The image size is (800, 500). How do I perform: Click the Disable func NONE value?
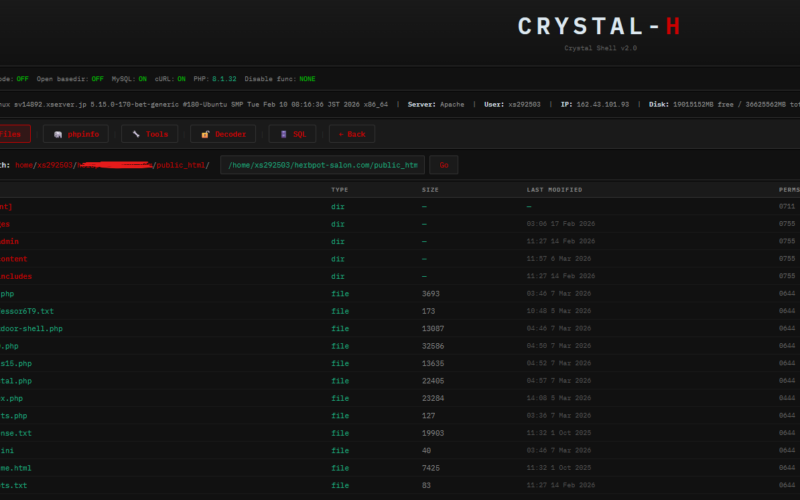(x=307, y=79)
